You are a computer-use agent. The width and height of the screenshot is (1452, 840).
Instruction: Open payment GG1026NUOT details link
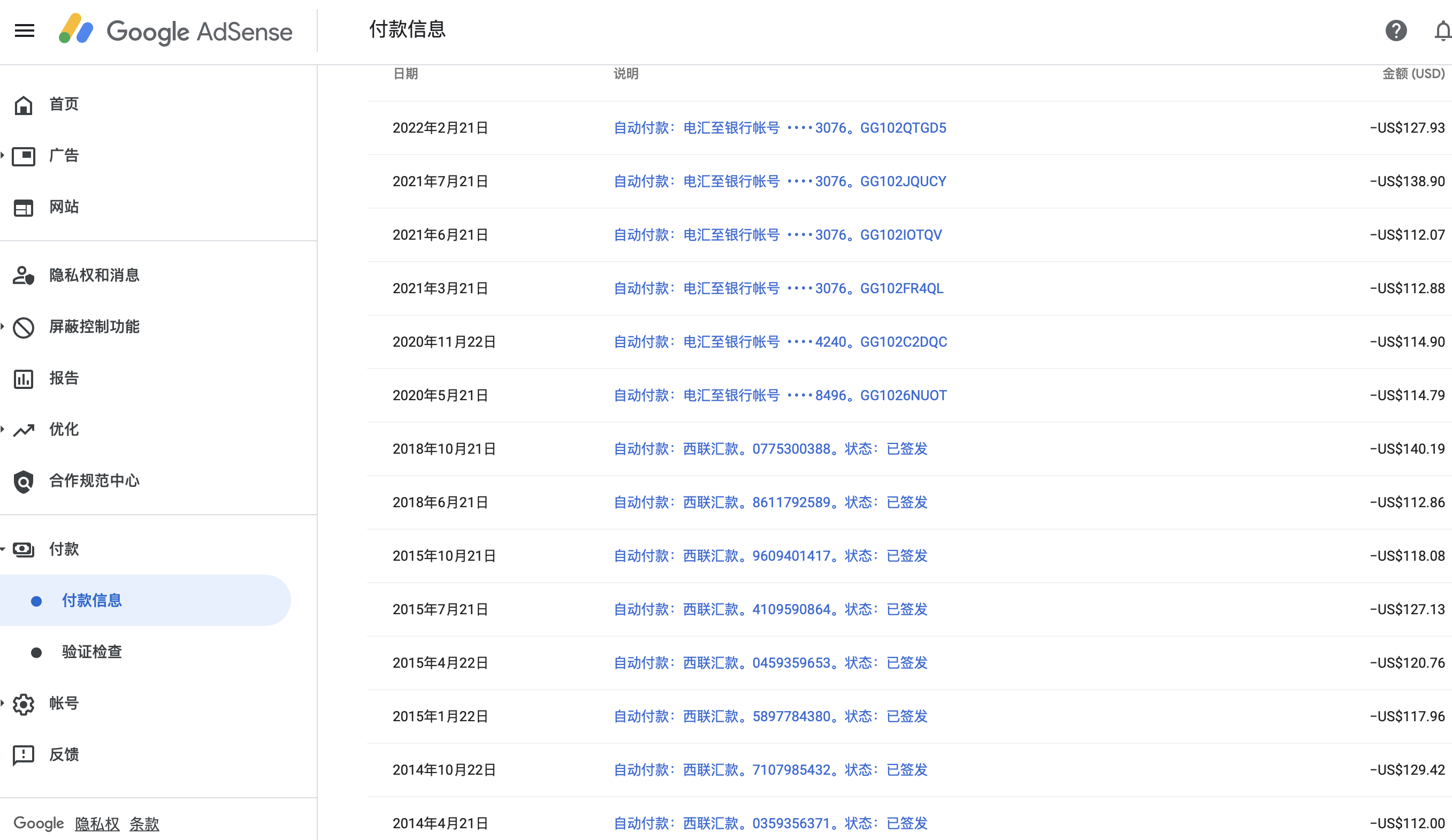point(780,396)
